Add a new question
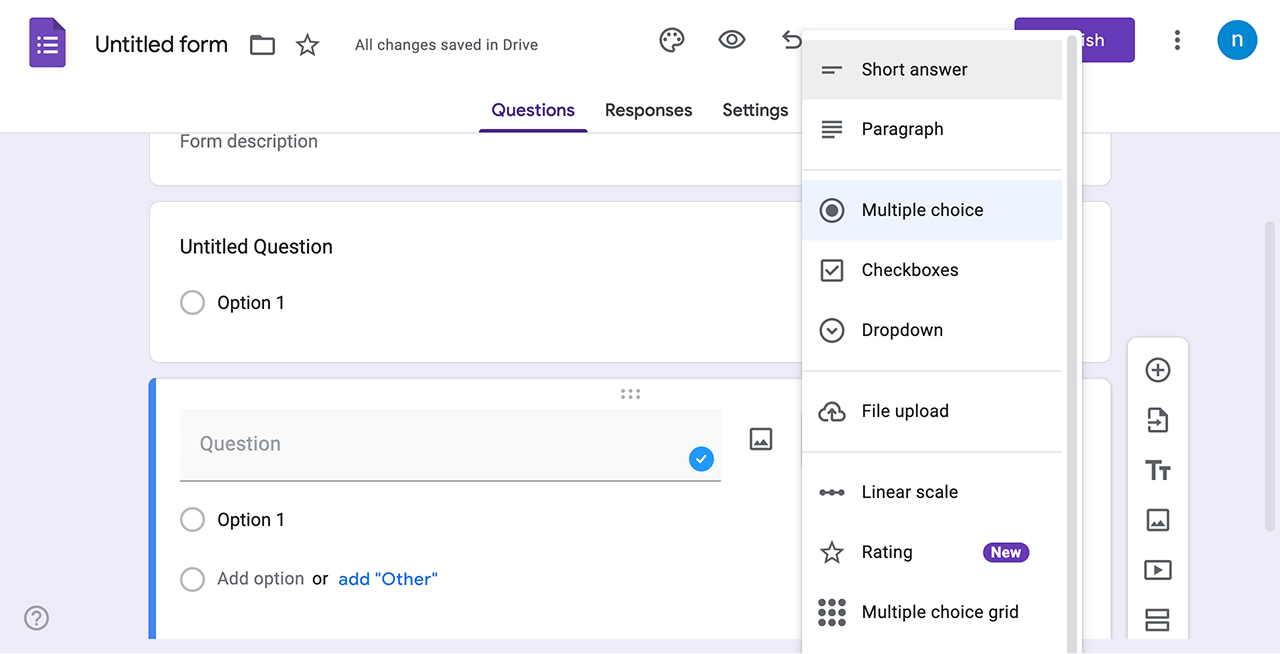 (x=1158, y=369)
